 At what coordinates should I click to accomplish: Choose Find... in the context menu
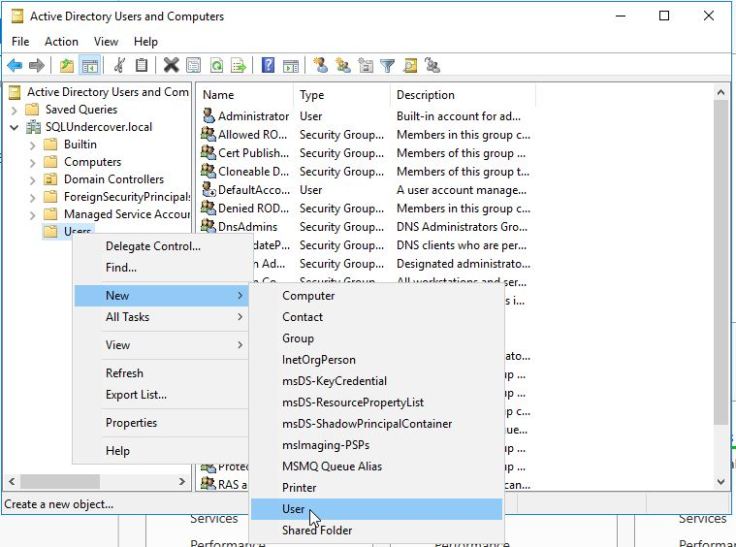(x=161, y=268)
